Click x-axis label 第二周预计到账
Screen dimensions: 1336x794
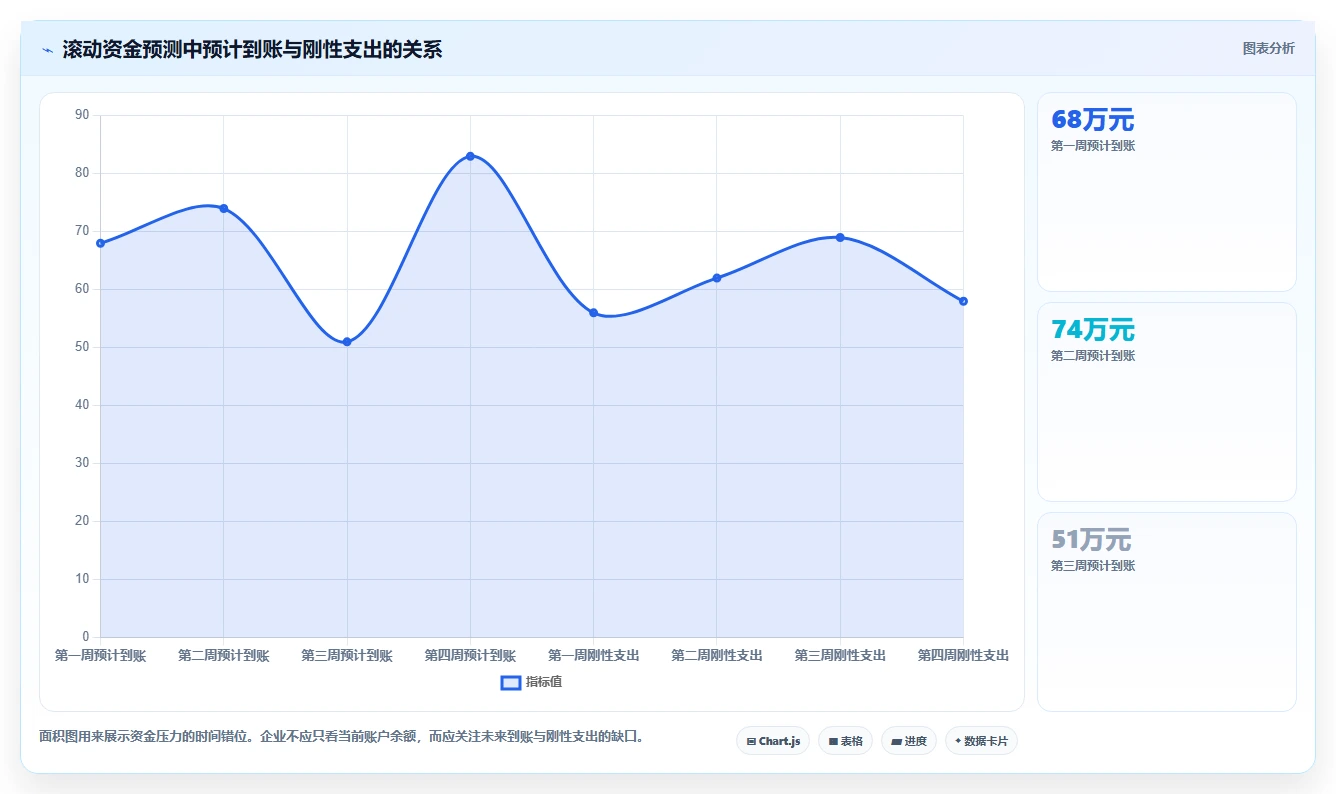pyautogui.click(x=223, y=656)
